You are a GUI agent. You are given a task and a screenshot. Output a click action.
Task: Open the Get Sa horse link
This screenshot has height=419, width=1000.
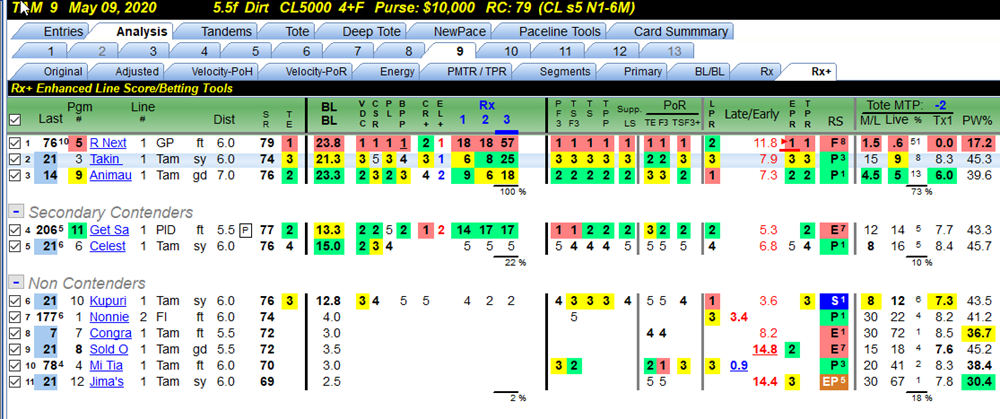(109, 230)
